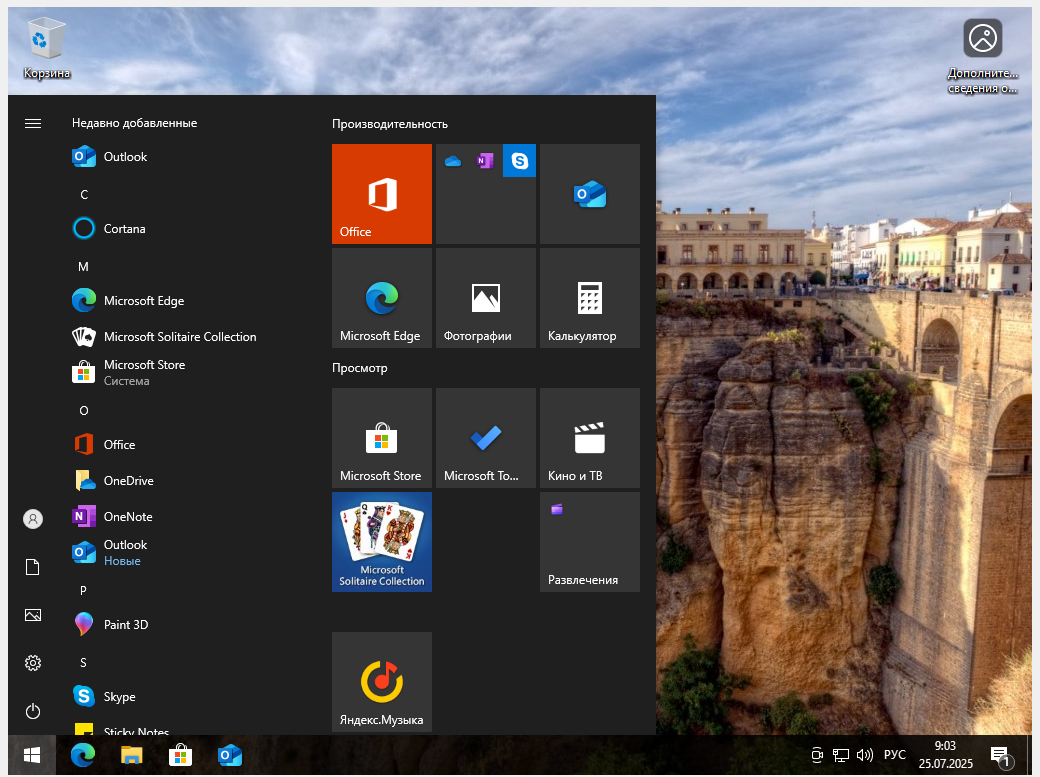1040x777 pixels.
Task: Switch input language via РУС indicator
Action: (894, 755)
